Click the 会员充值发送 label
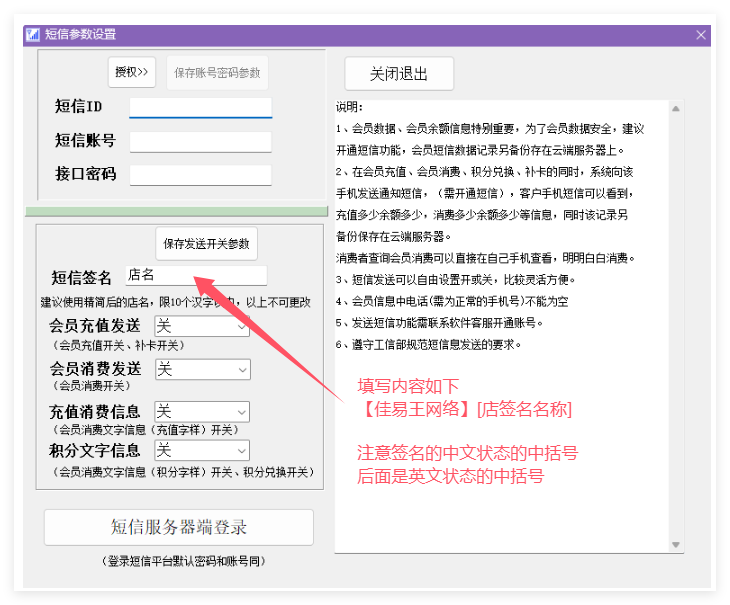The height and width of the screenshot is (605, 730). (95, 326)
